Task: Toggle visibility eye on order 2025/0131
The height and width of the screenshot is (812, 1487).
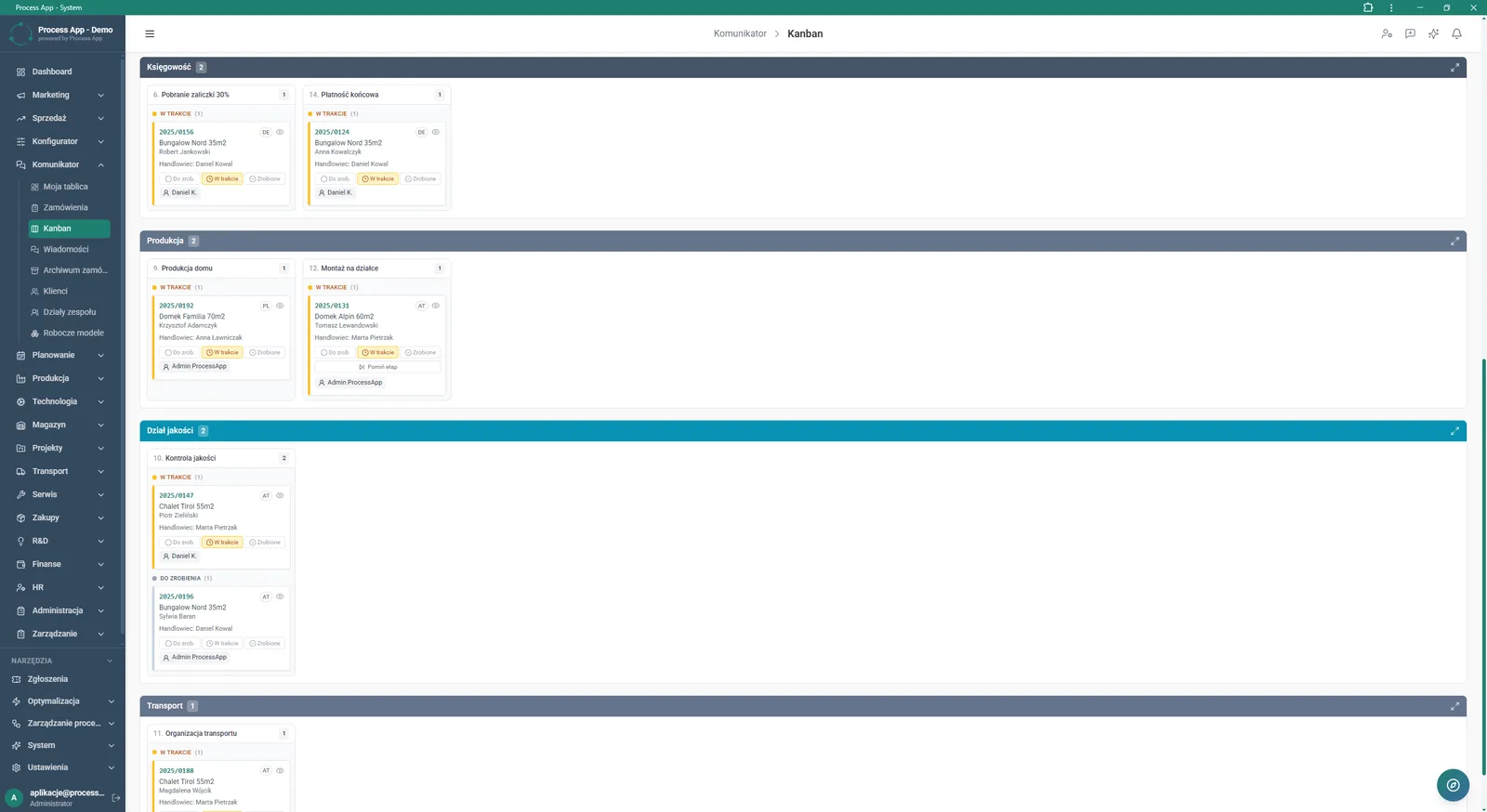Action: [435, 306]
